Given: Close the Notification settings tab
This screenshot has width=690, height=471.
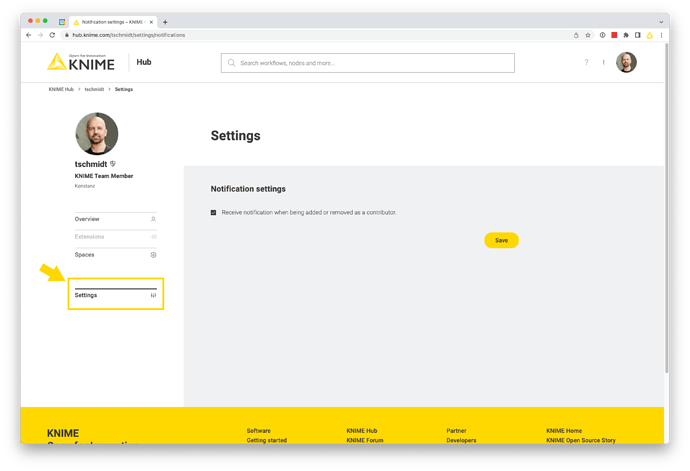Looking at the screenshot, I should (151, 22).
